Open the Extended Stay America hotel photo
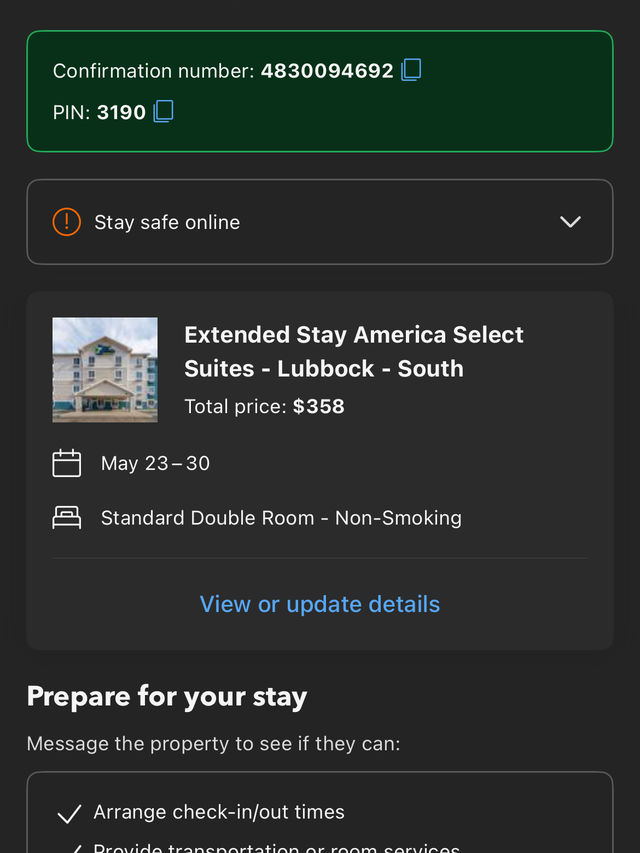640x853 pixels. pyautogui.click(x=105, y=370)
